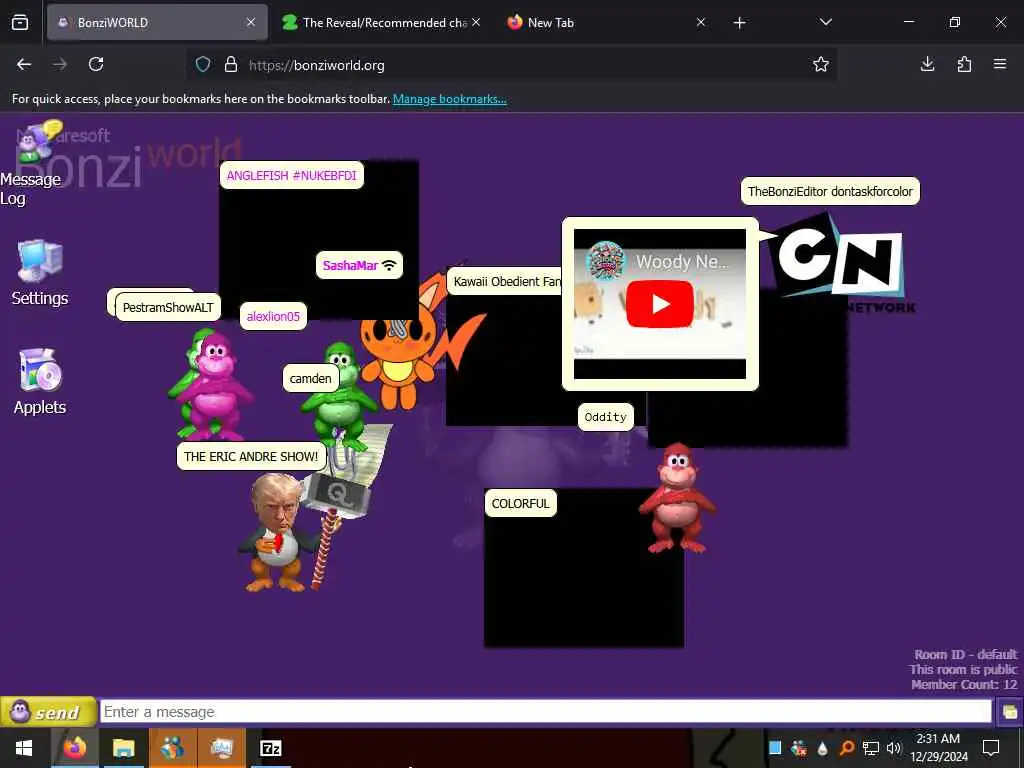Screen dimensions: 1024x768
Task: Switch to the BonziWORLD tab
Action: (x=157, y=22)
